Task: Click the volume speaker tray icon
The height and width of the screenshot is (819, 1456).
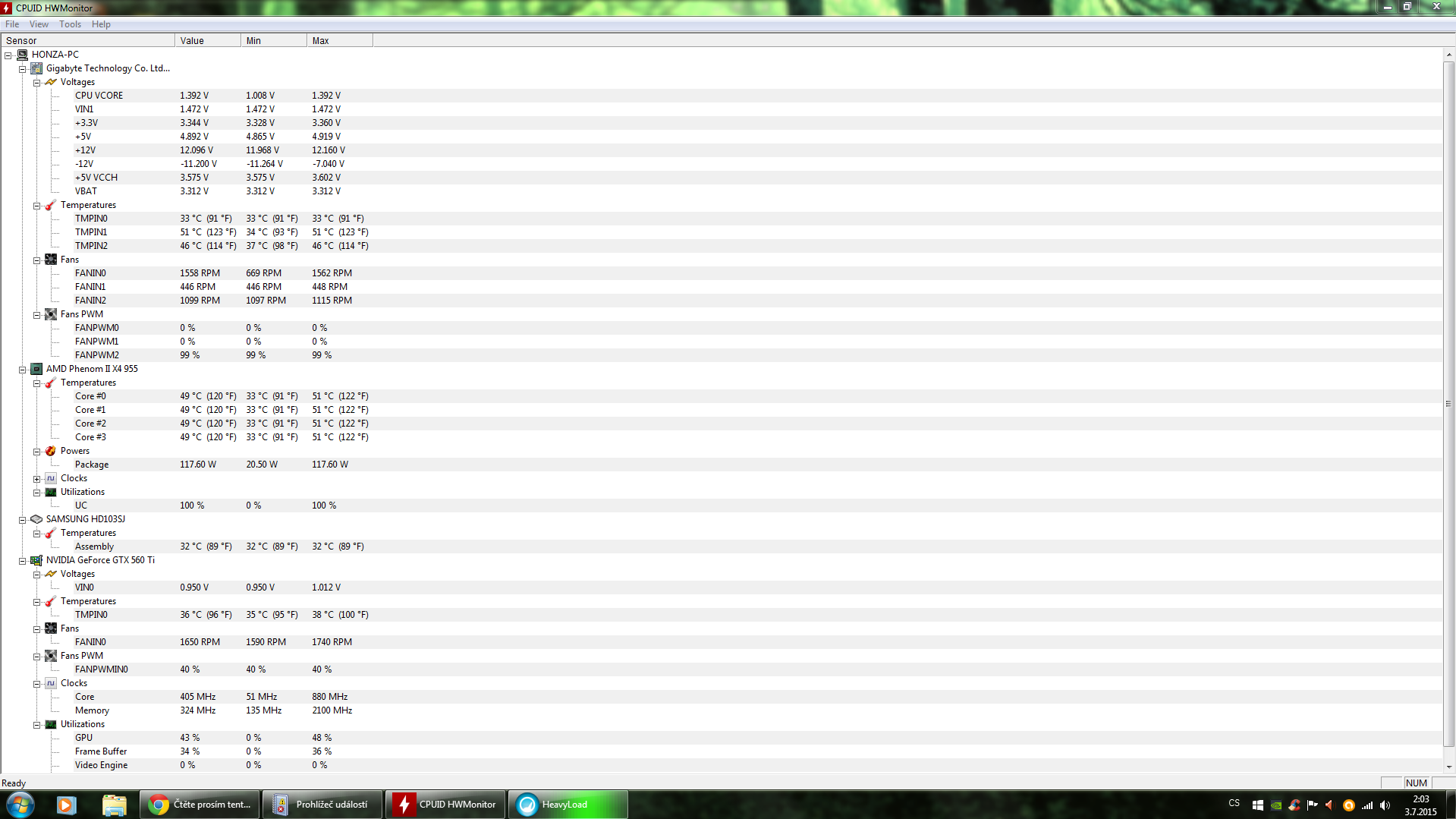Action: 1385,805
